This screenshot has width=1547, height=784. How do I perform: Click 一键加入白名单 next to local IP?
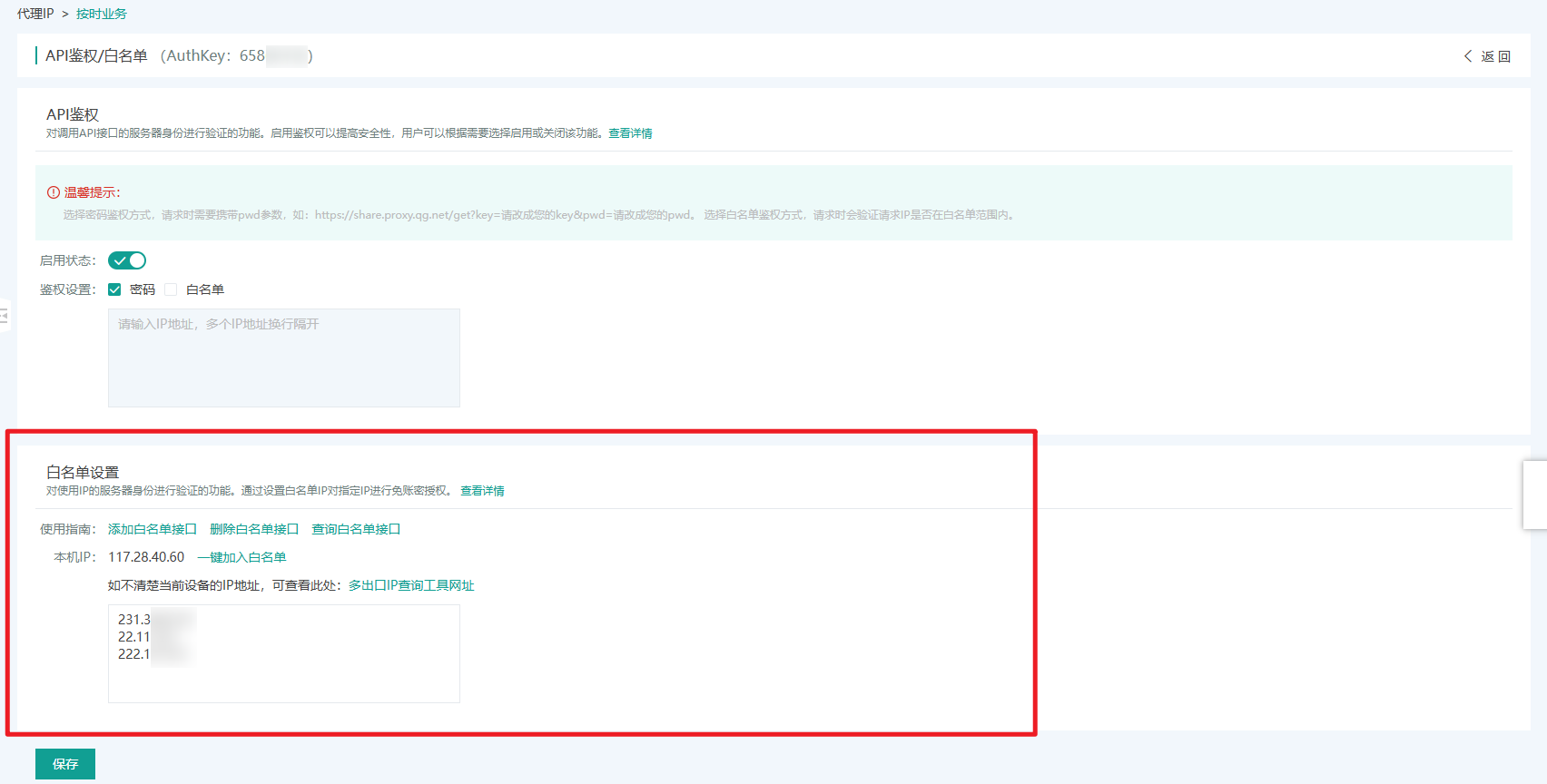(241, 557)
